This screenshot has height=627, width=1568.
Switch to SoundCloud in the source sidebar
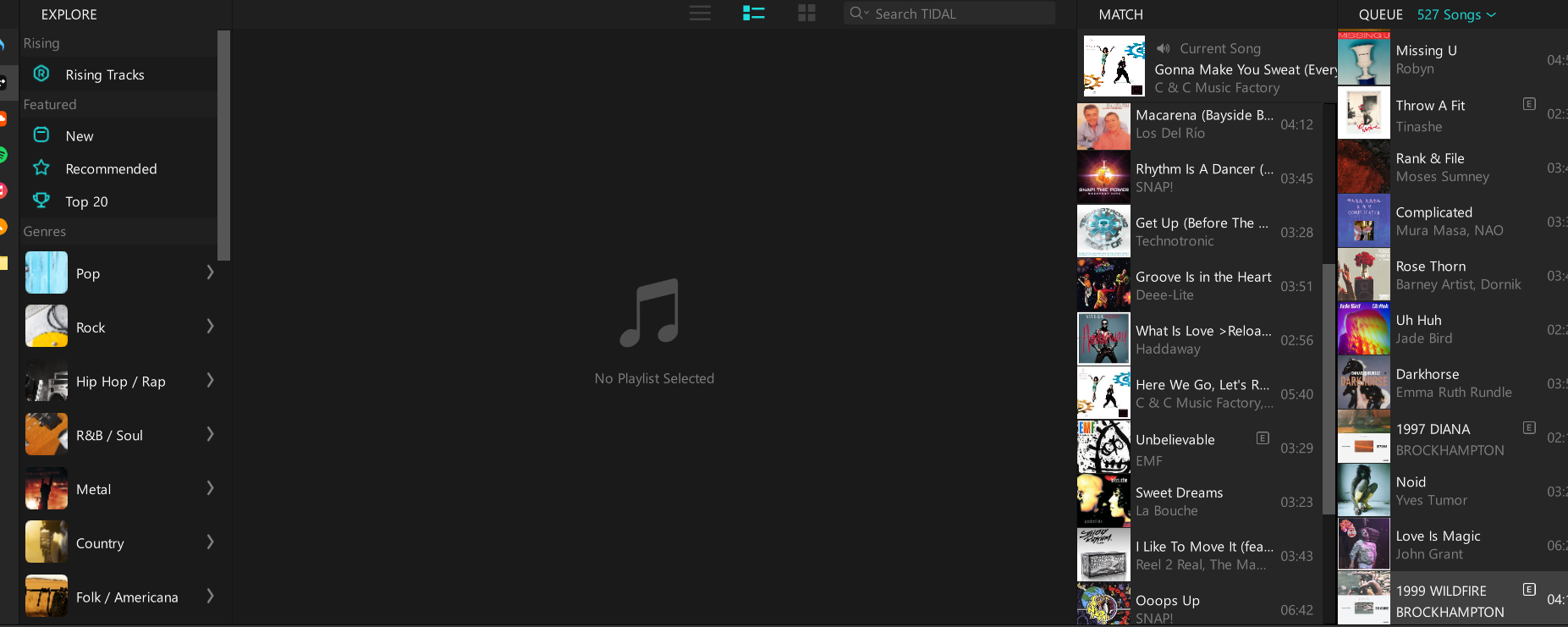(3, 118)
